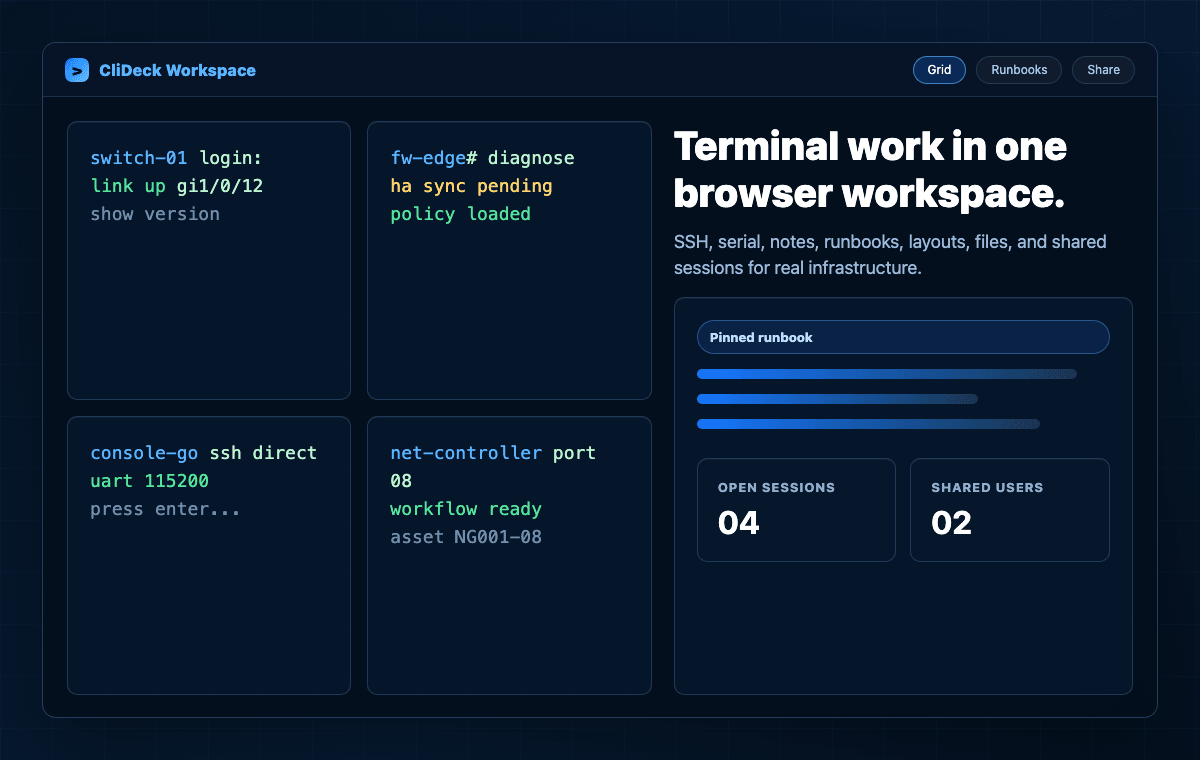The height and width of the screenshot is (760, 1200).
Task: Click the CliDeck terminal logo icon
Action: [x=77, y=70]
